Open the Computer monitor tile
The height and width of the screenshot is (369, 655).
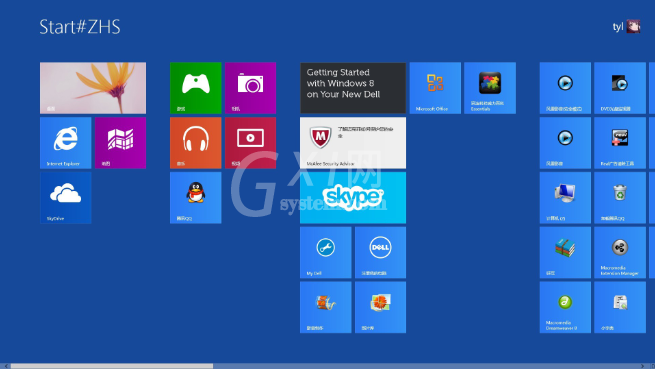(565, 198)
